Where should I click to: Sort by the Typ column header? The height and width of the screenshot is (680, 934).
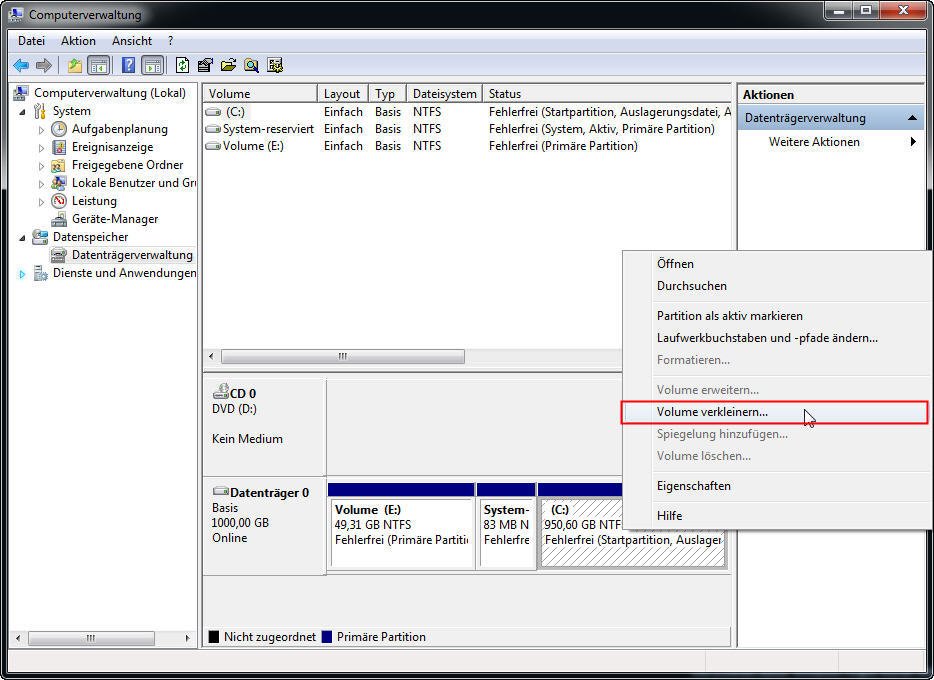tap(387, 93)
